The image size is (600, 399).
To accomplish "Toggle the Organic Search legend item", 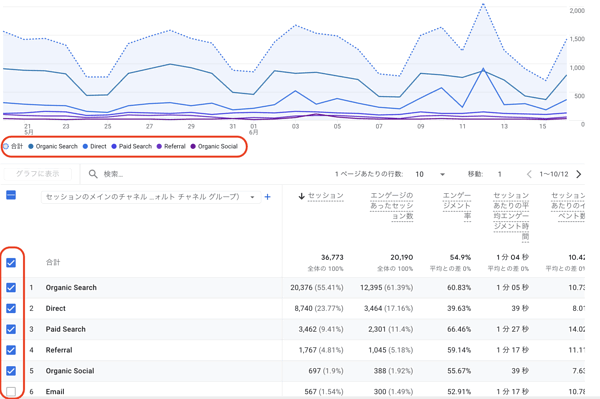I will (53, 146).
